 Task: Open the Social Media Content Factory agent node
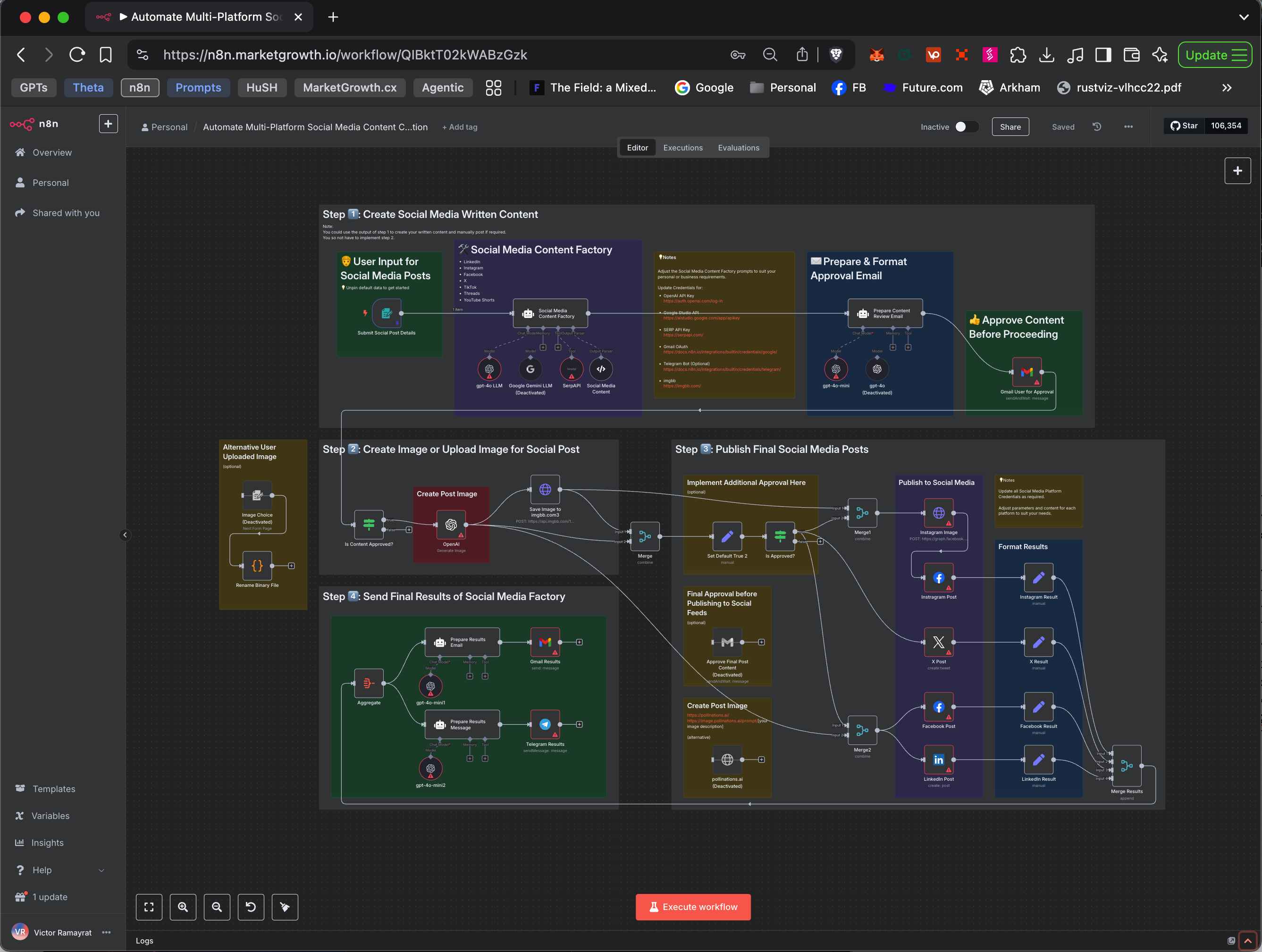[550, 313]
